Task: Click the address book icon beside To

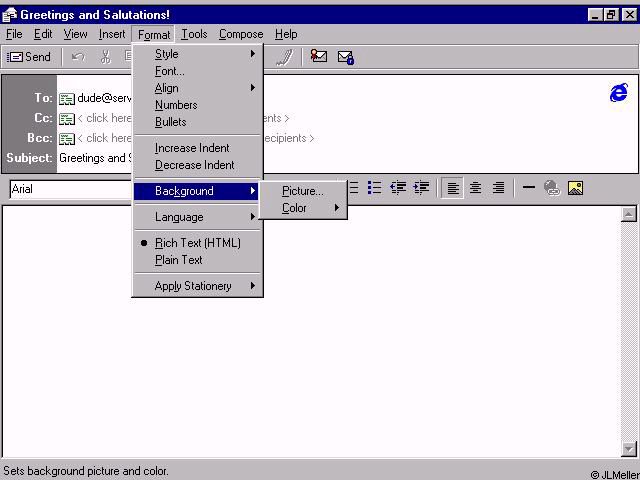Action: pyautogui.click(x=67, y=98)
